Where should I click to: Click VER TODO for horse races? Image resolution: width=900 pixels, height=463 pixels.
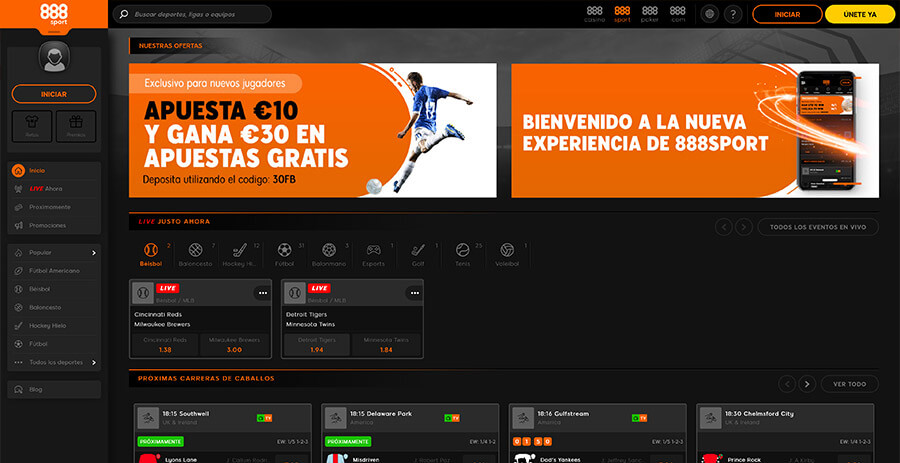pos(849,384)
